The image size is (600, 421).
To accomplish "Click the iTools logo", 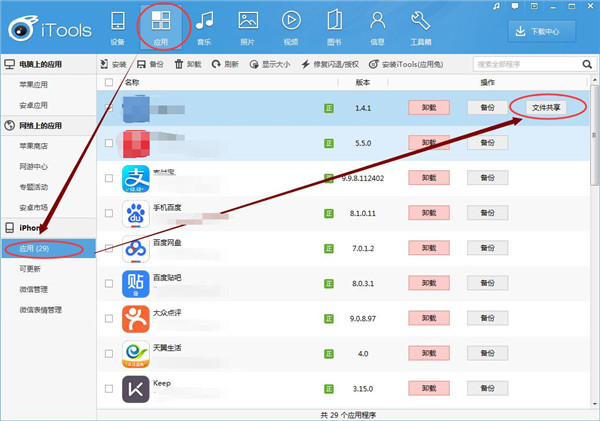I will (50, 29).
